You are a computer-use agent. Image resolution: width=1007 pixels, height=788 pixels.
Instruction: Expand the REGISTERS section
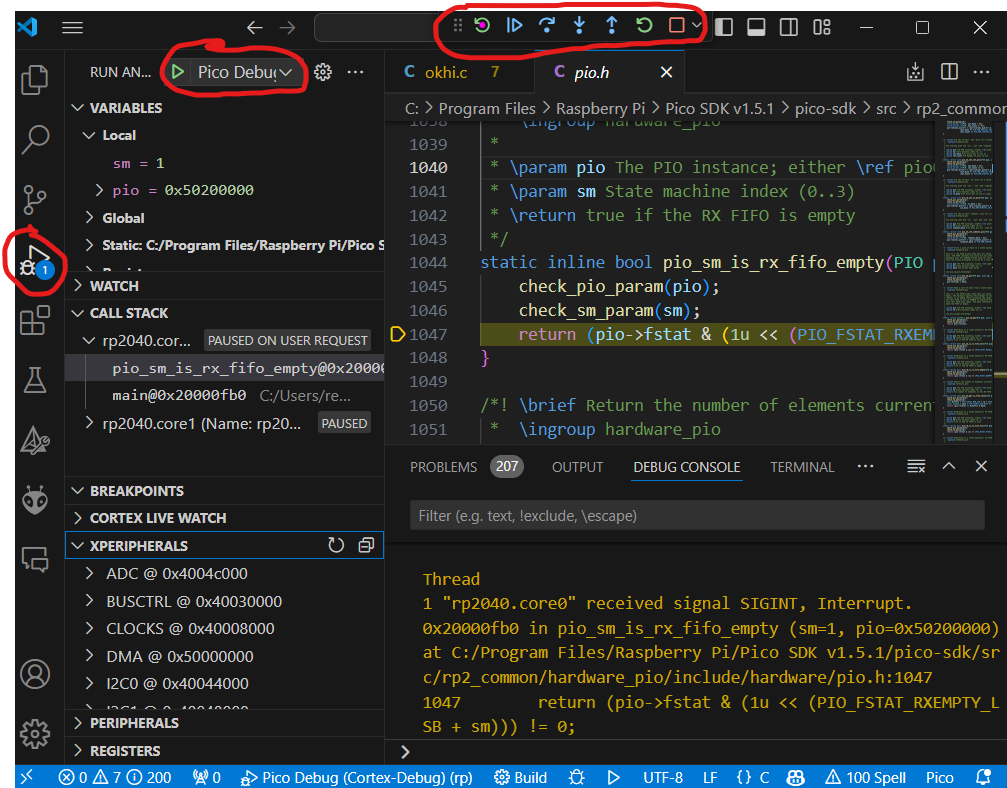point(78,750)
